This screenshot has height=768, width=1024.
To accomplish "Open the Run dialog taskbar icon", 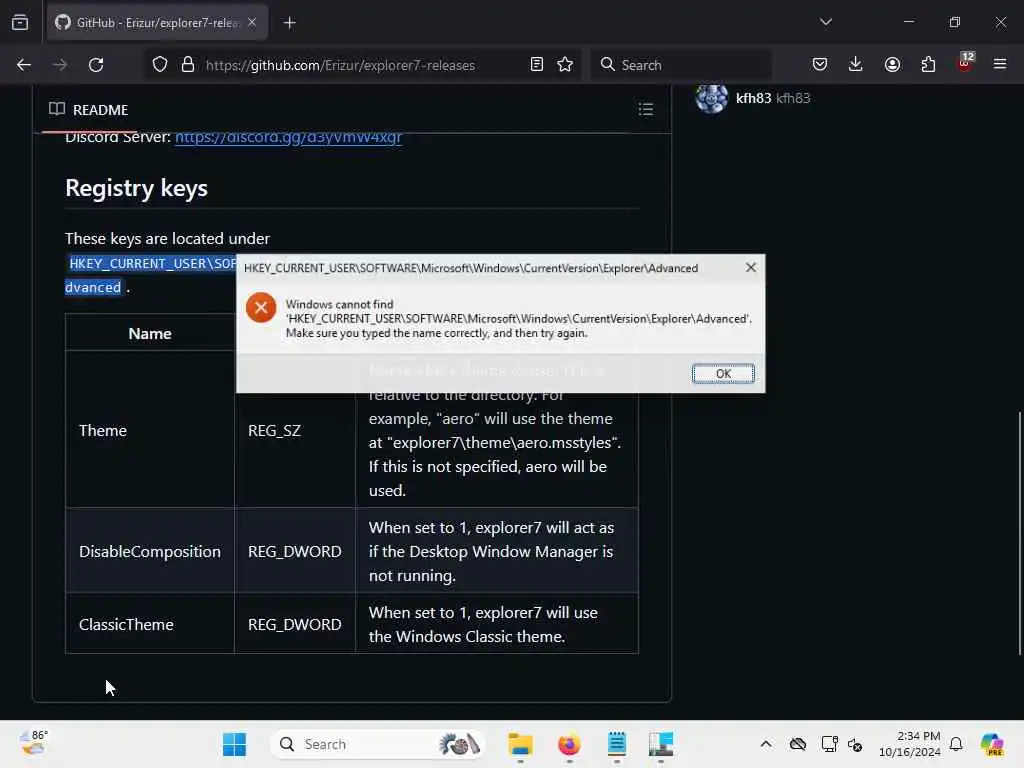I will [x=661, y=744].
